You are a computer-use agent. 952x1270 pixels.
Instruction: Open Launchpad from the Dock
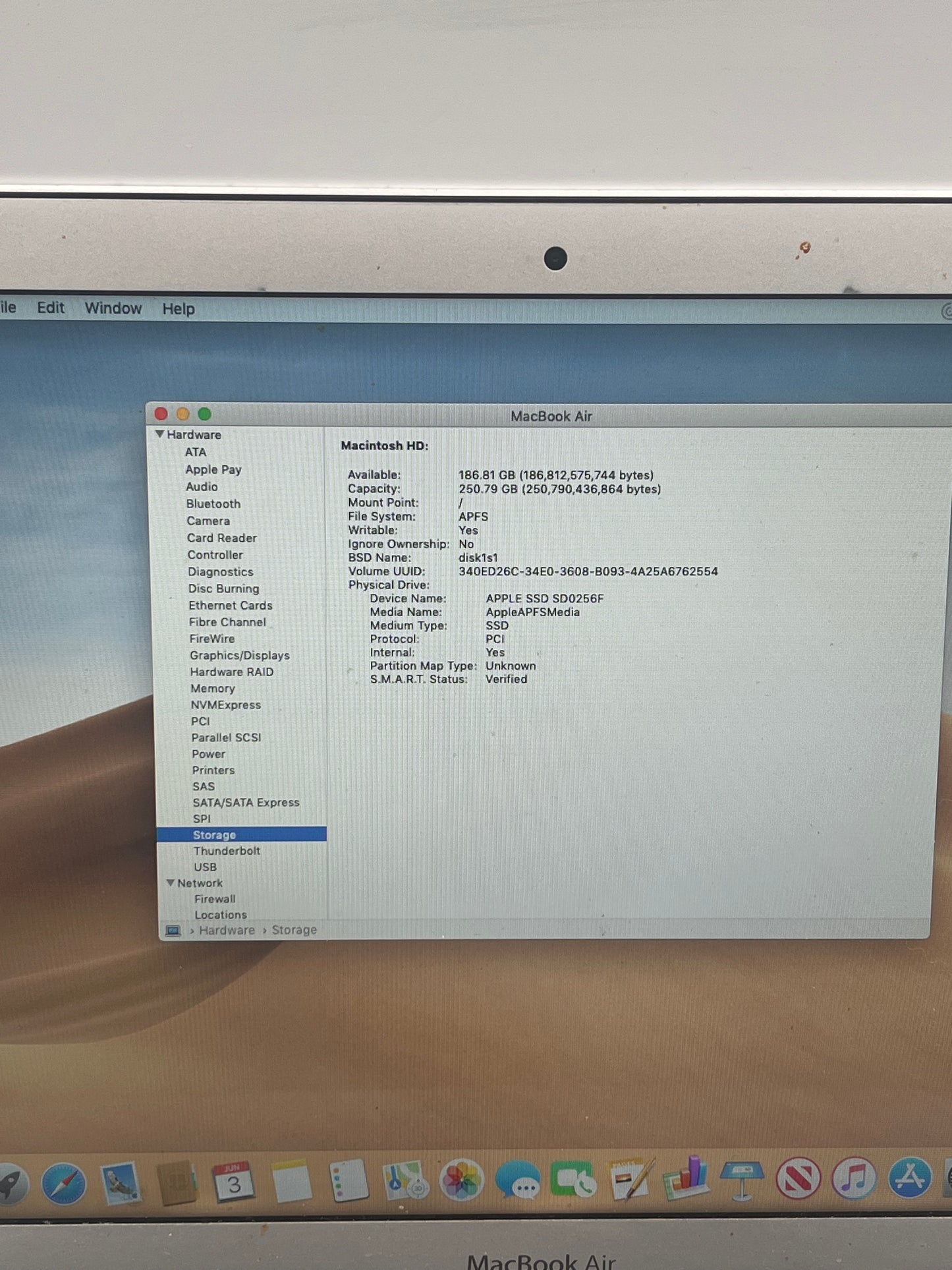[x=12, y=1183]
